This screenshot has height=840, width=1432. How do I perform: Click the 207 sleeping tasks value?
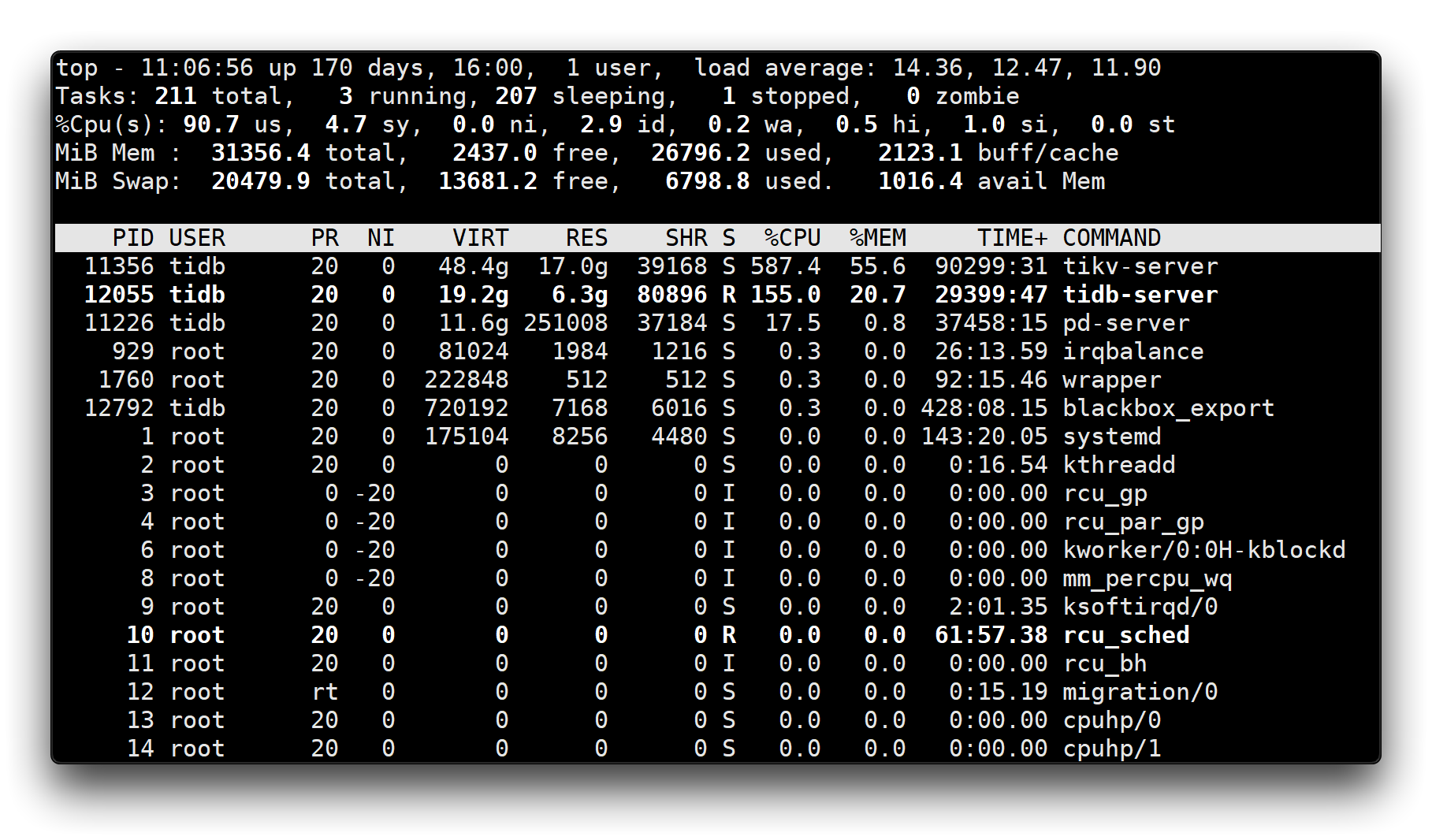516,96
